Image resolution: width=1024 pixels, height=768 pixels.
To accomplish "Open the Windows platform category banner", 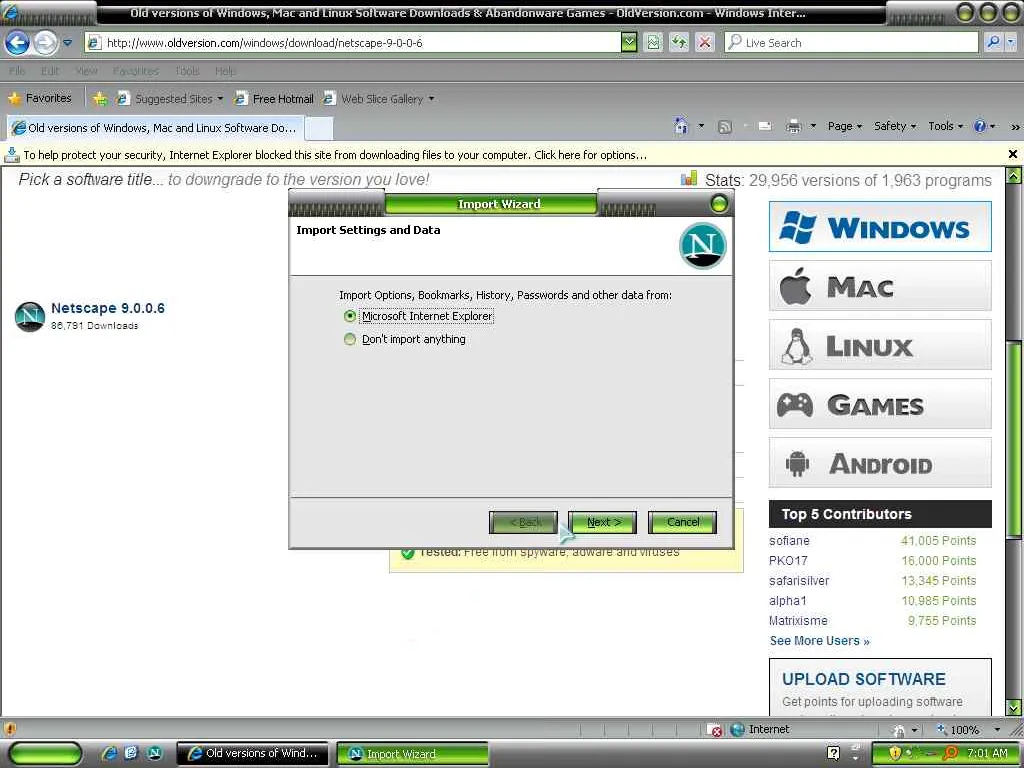I will 880,227.
